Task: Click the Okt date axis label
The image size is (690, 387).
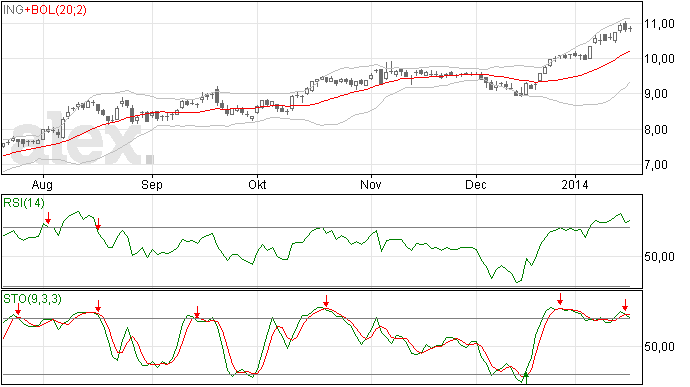Action: tap(257, 184)
